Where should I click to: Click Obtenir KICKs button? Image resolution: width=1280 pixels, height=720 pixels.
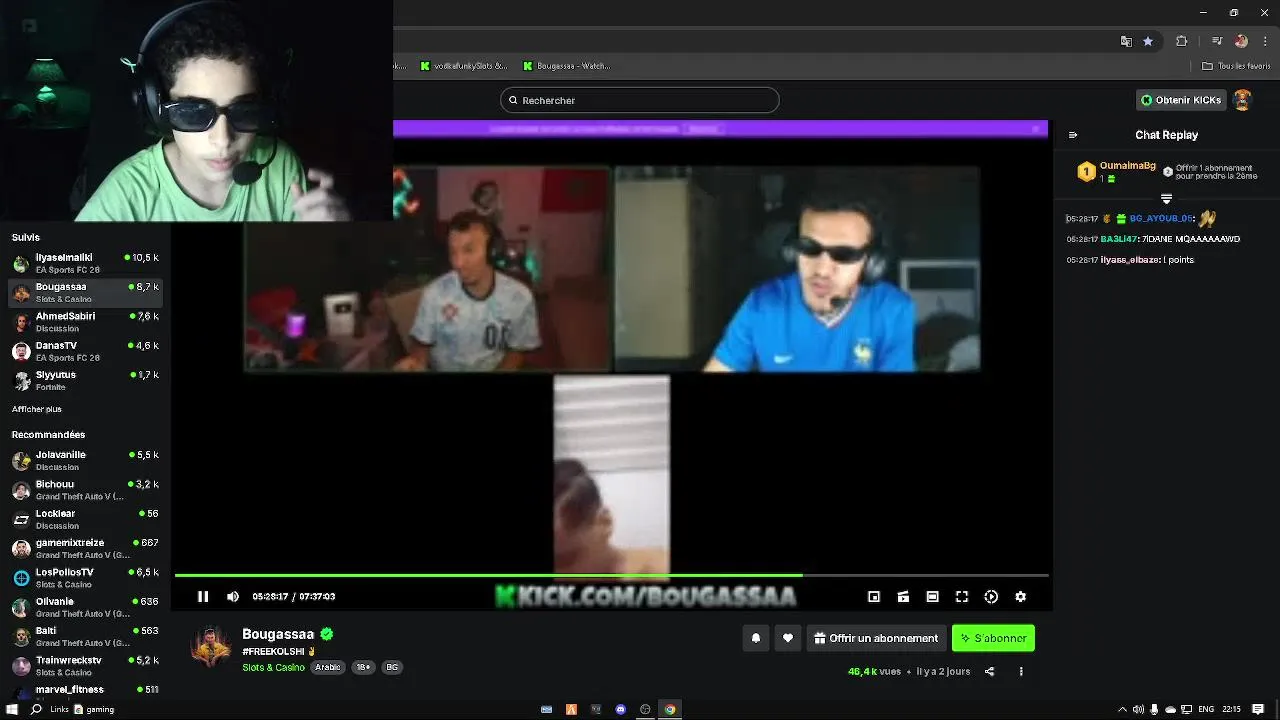(x=1181, y=100)
